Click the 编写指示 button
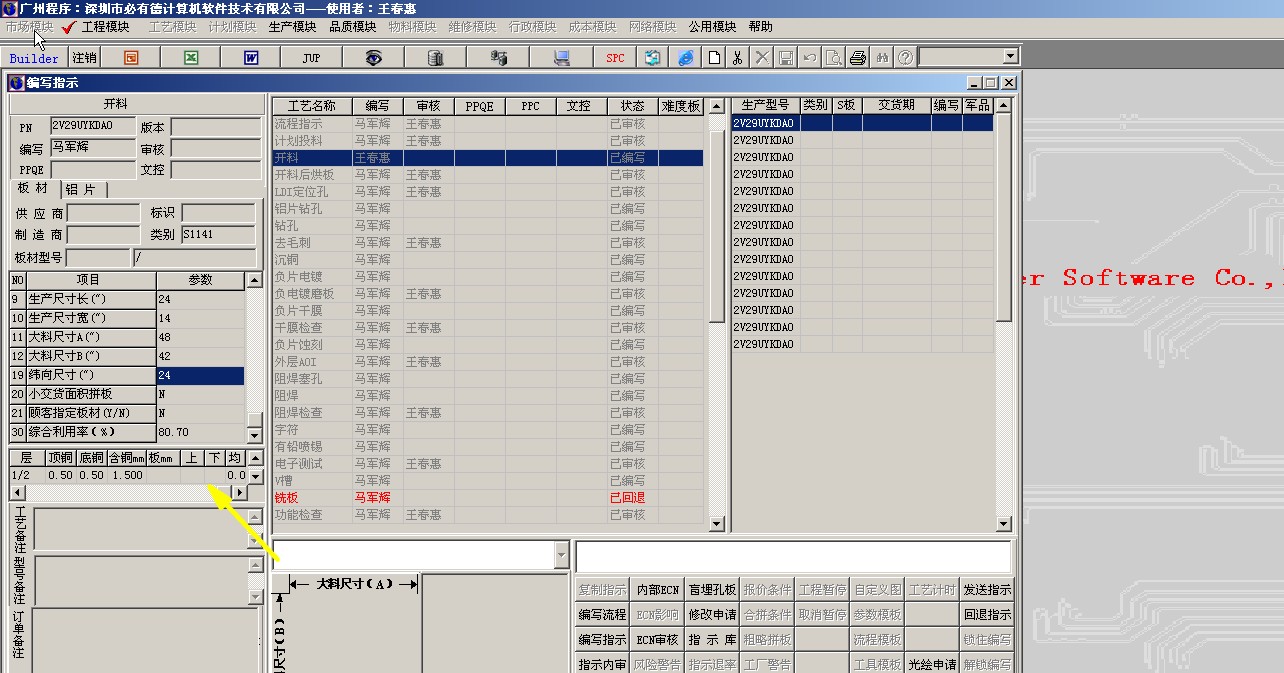Screen dimensions: 1284x673 coord(602,640)
